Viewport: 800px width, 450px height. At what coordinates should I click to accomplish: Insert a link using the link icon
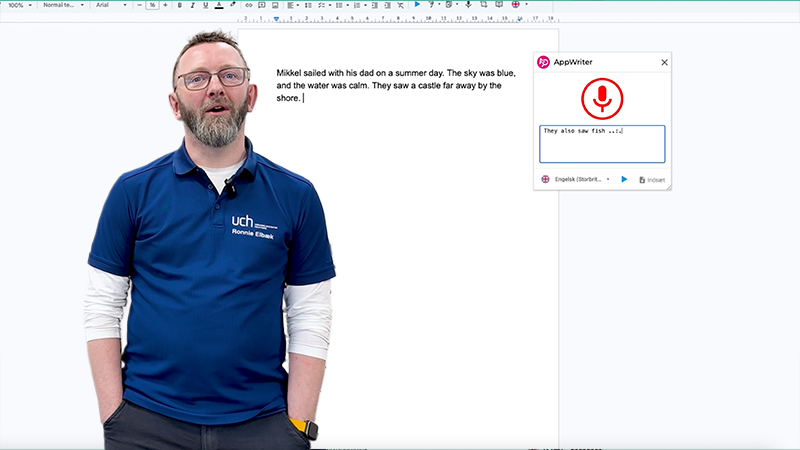[249, 5]
